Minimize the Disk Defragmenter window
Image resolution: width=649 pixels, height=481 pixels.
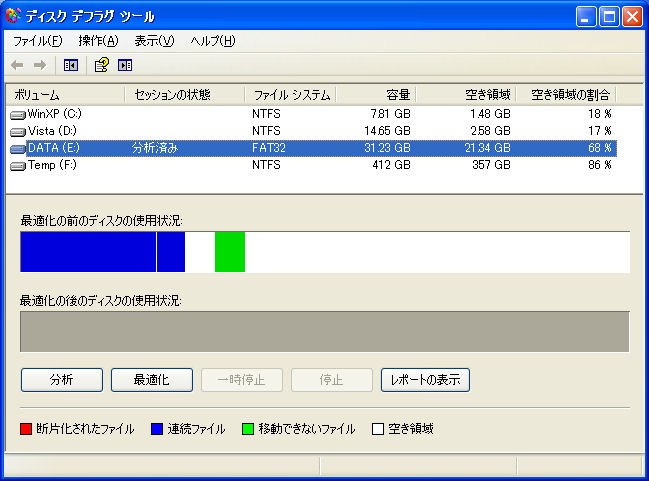(x=586, y=17)
